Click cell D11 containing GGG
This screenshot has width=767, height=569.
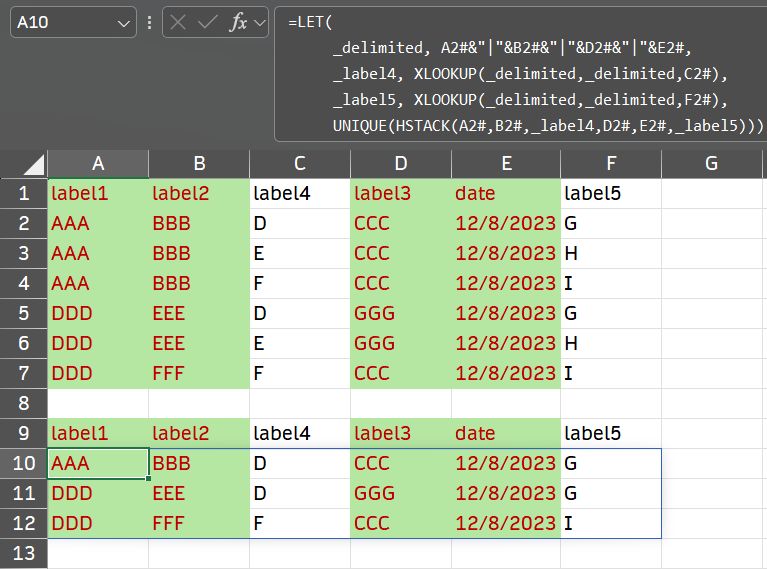click(401, 493)
